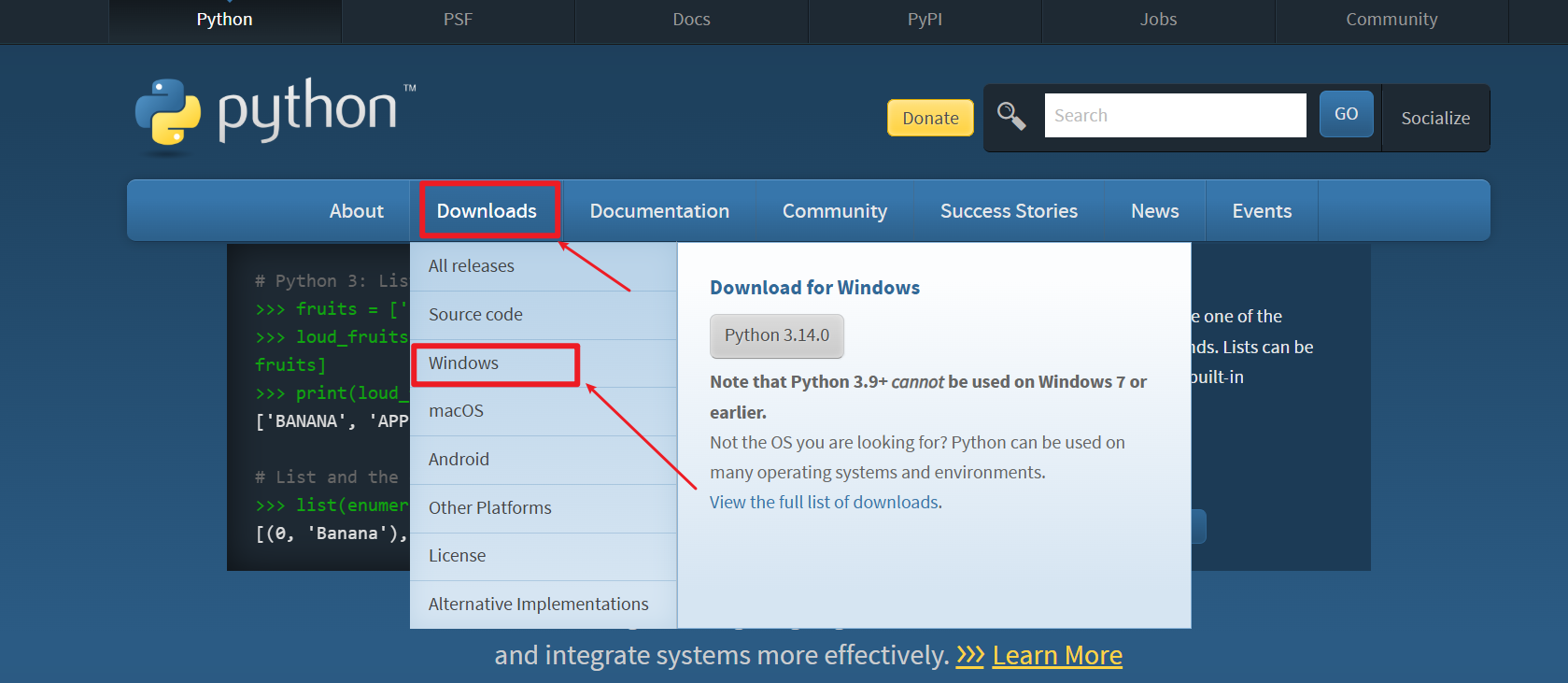This screenshot has height=683, width=1568.
Task: Choose License in the Downloads dropdown
Action: point(544,556)
